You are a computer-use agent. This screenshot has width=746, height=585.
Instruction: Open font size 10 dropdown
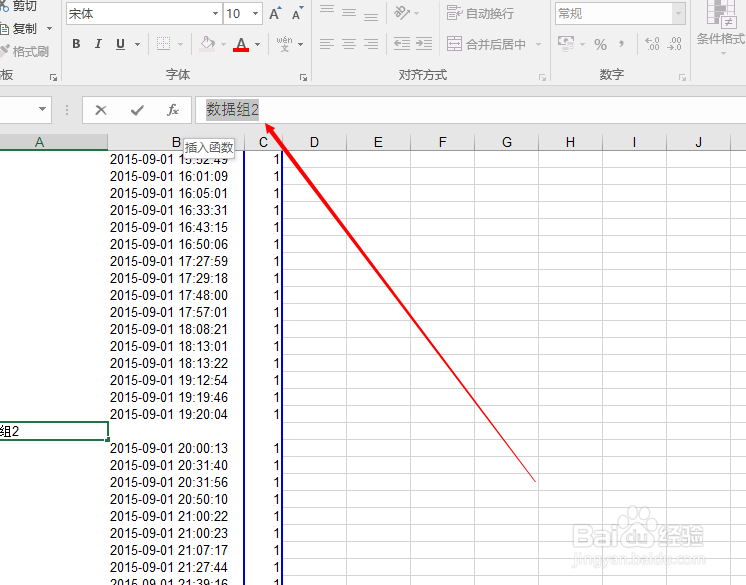255,14
